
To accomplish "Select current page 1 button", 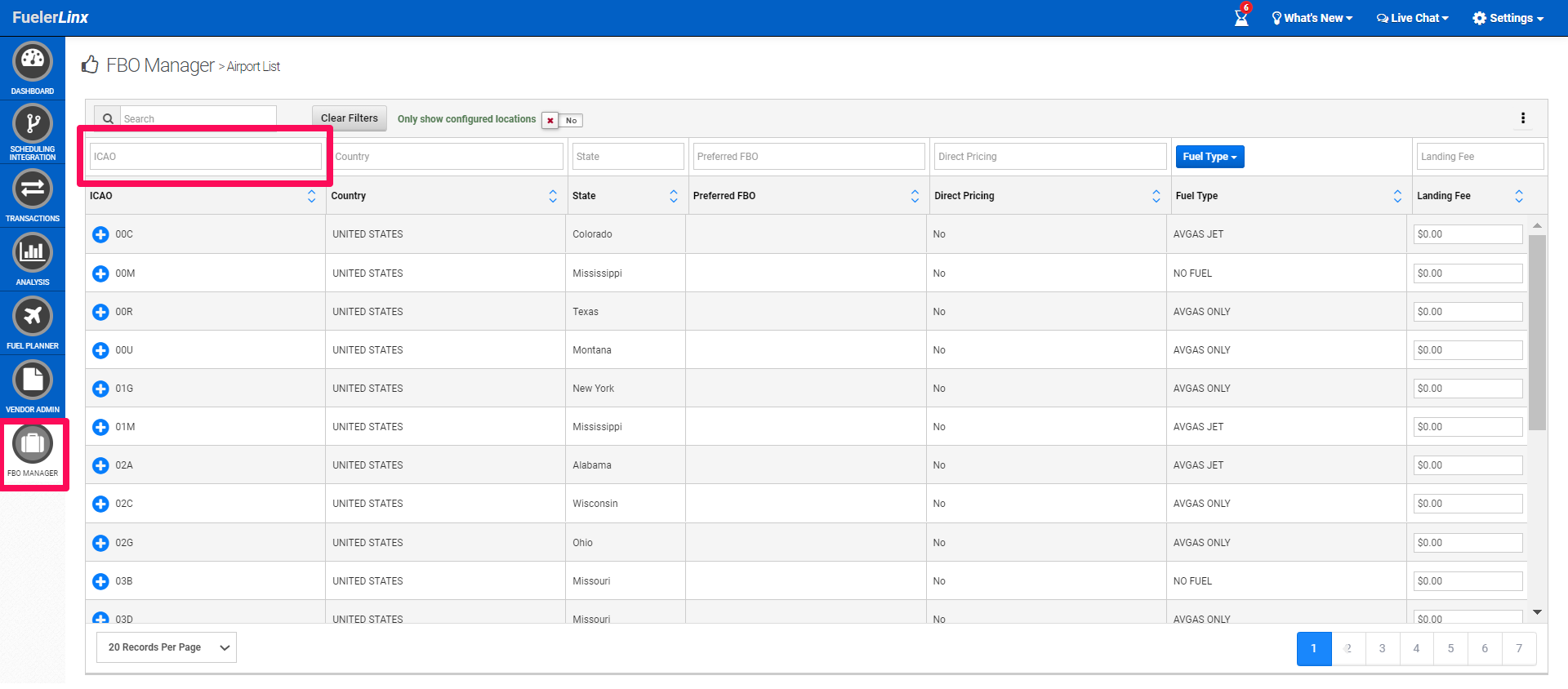I will point(1314,648).
